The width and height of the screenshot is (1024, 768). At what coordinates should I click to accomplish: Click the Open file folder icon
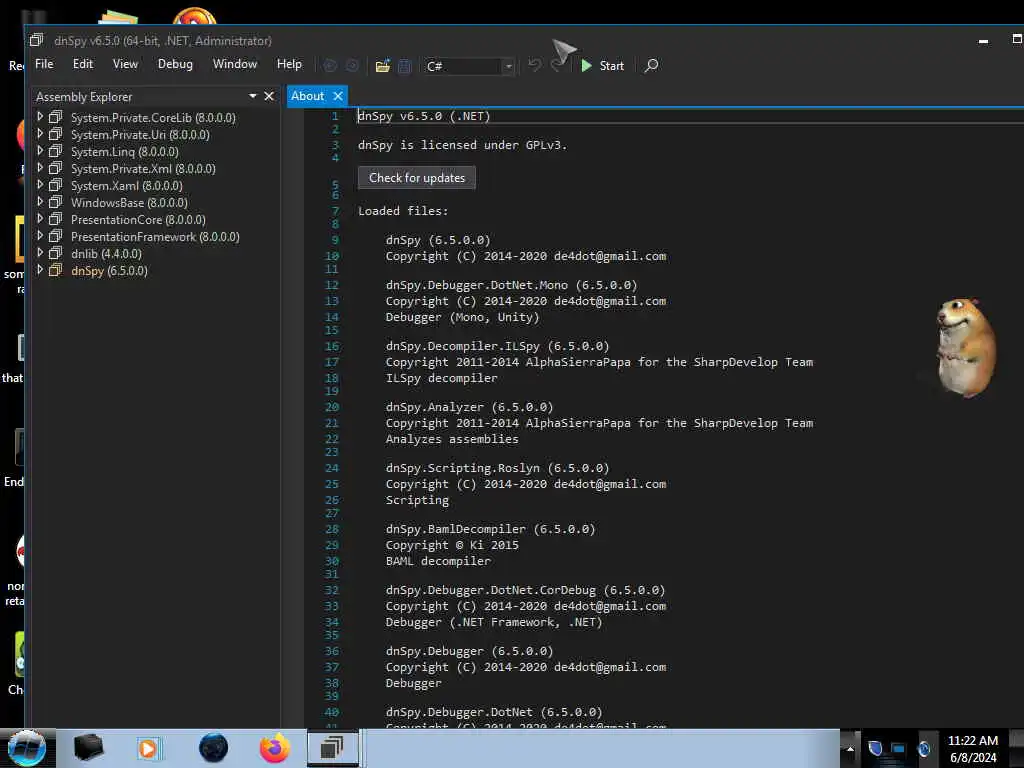pyautogui.click(x=383, y=66)
